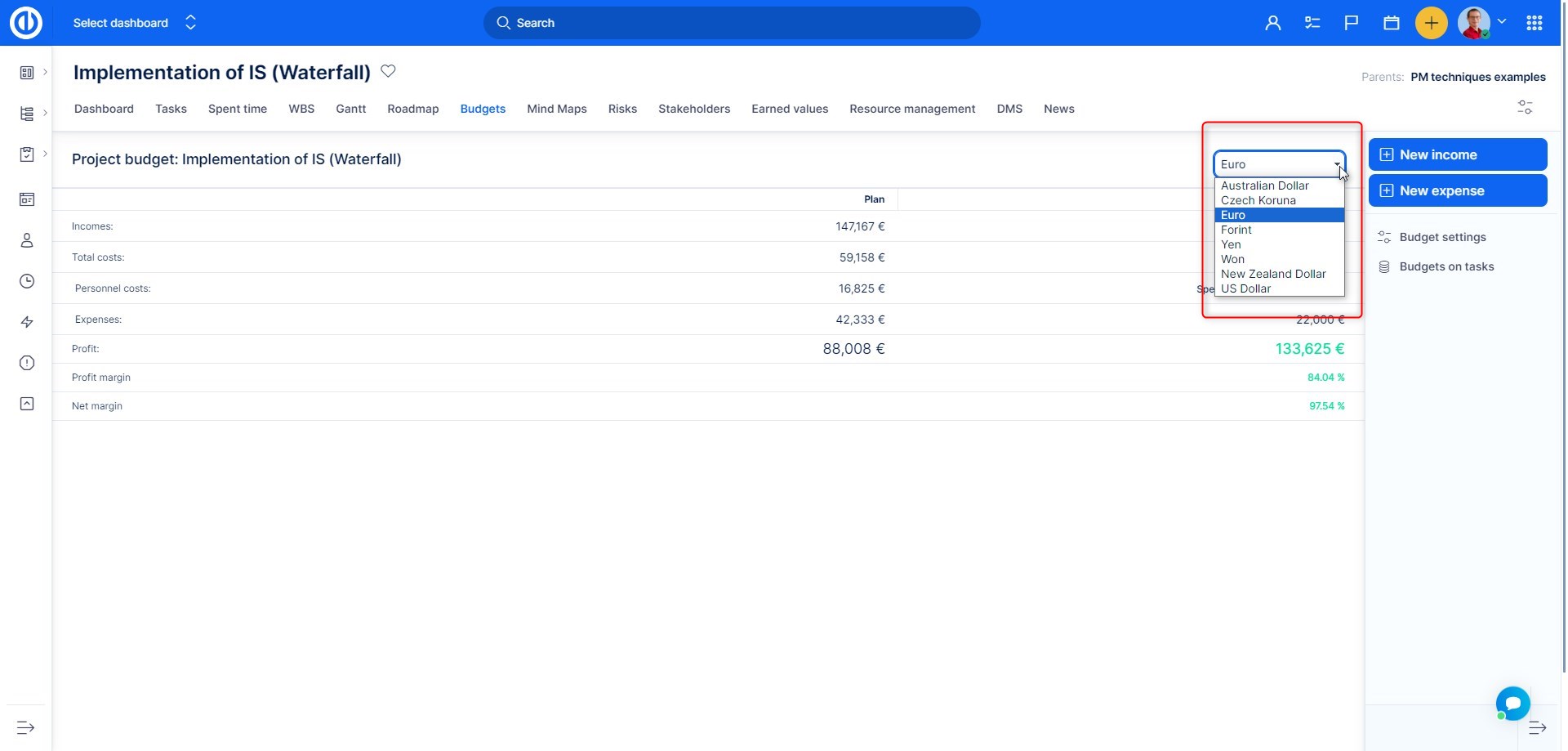Open the clock icon in left sidebar

(x=27, y=281)
